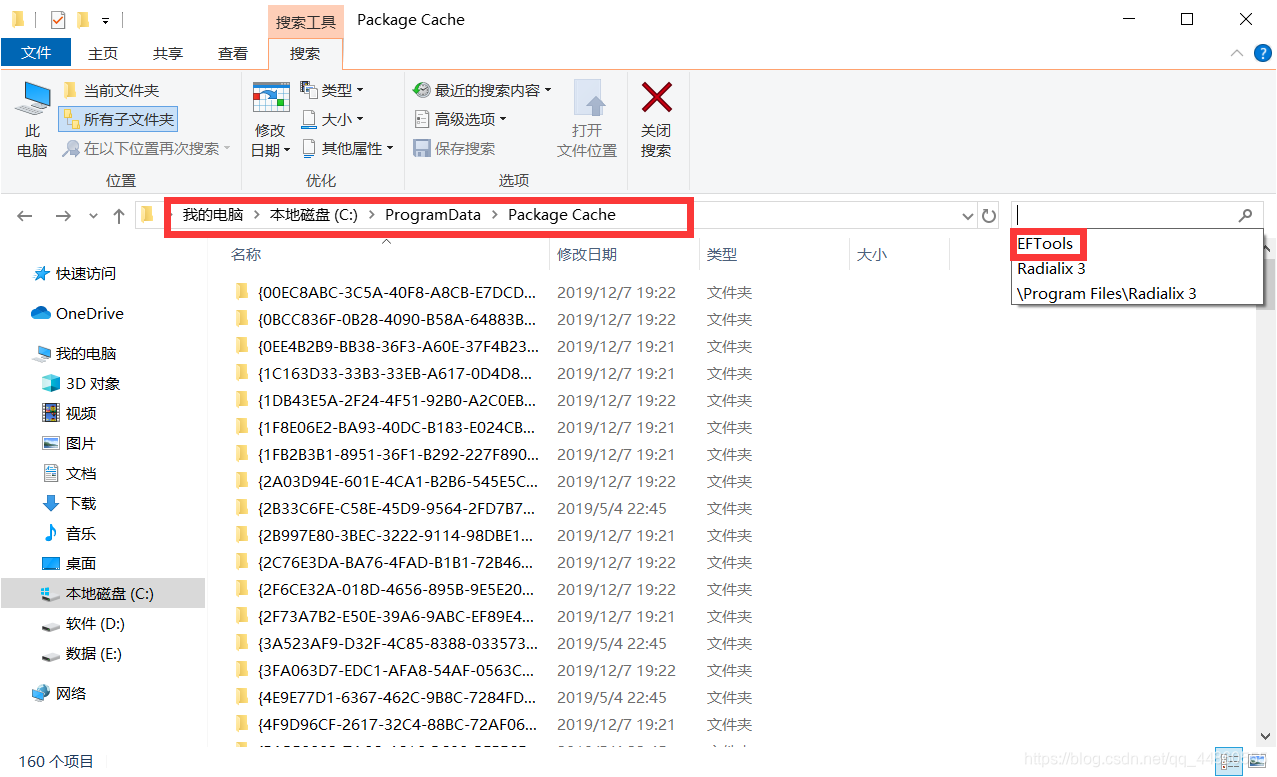Click inside the search box
1277x777 pixels.
1124,215
